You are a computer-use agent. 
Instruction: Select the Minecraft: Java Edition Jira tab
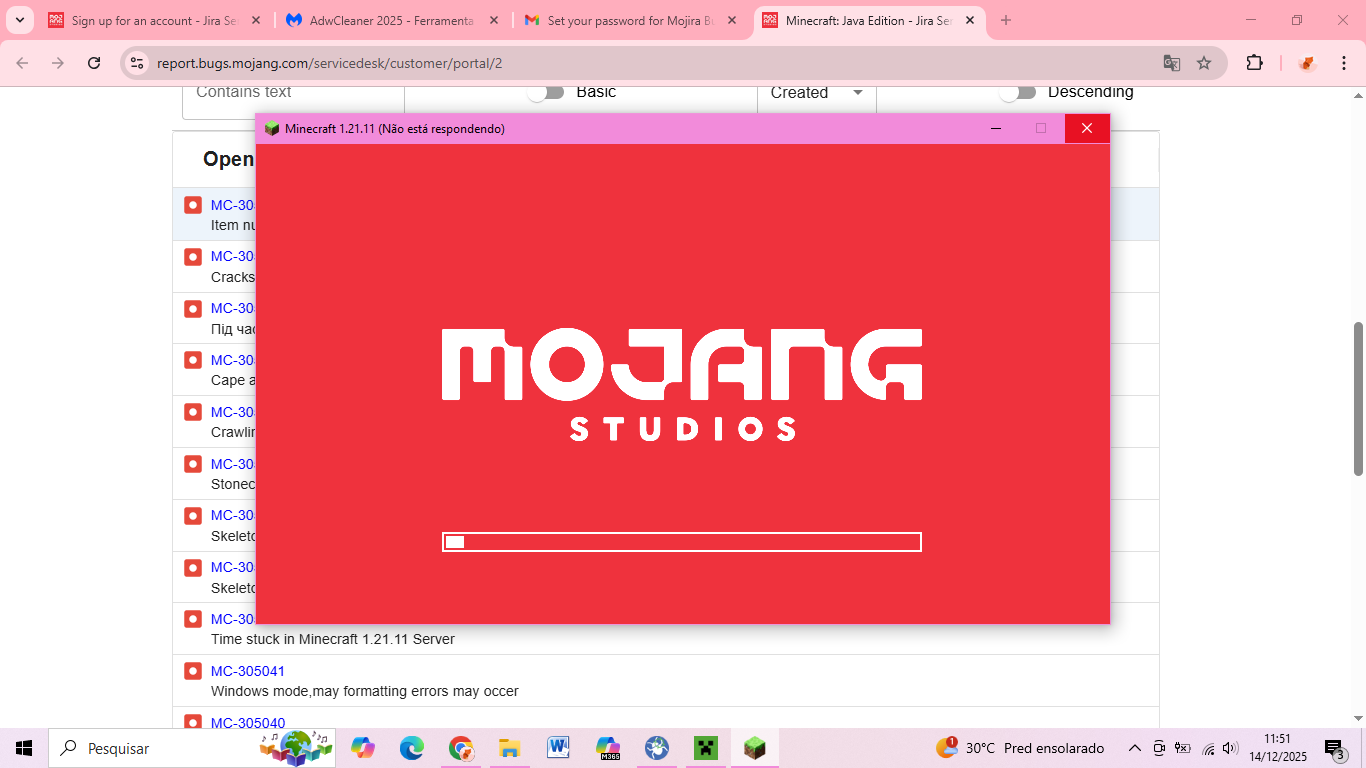pos(869,20)
